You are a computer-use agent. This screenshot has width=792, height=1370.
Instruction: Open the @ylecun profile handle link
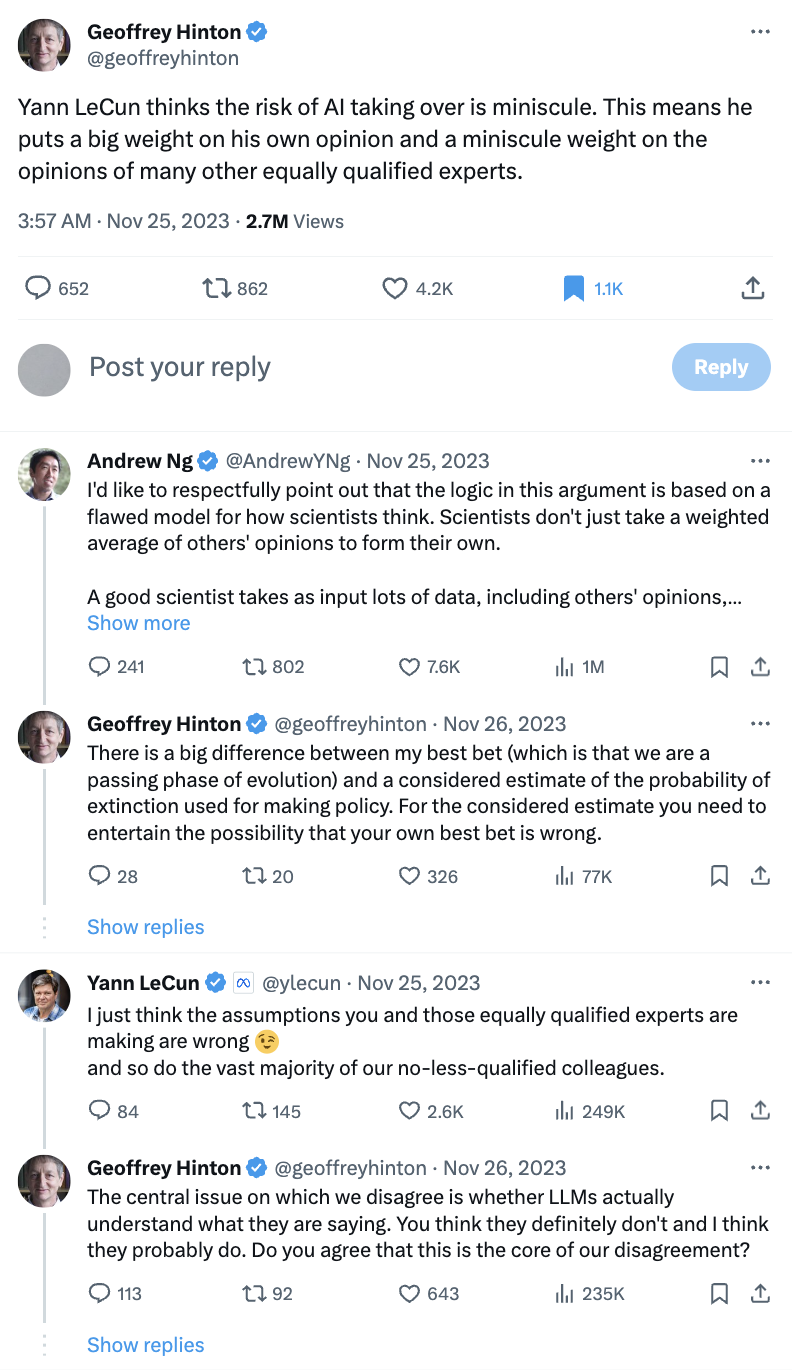click(301, 983)
